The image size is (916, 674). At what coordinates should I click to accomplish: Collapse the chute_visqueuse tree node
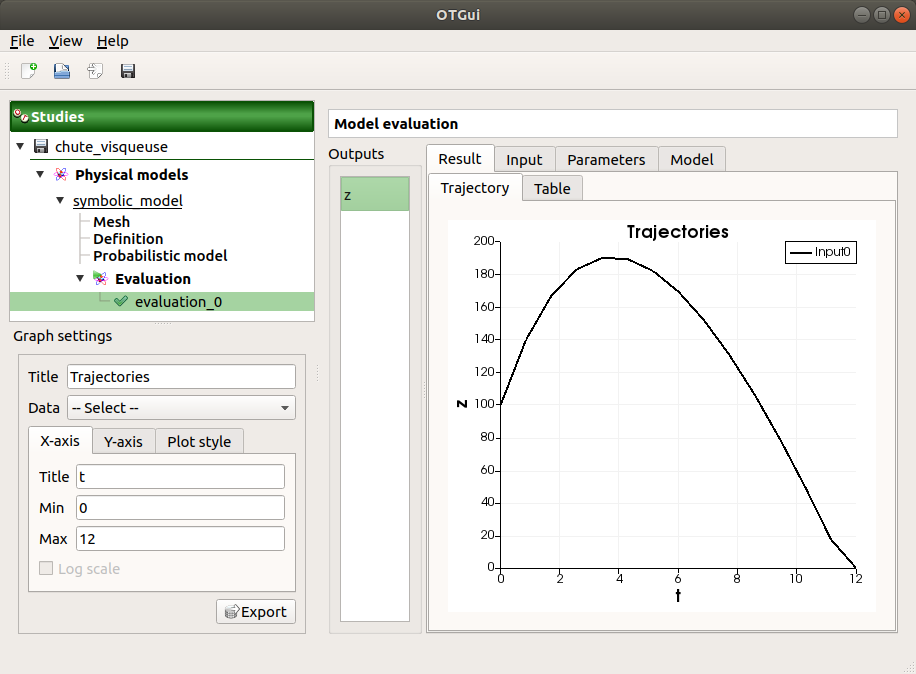20,146
